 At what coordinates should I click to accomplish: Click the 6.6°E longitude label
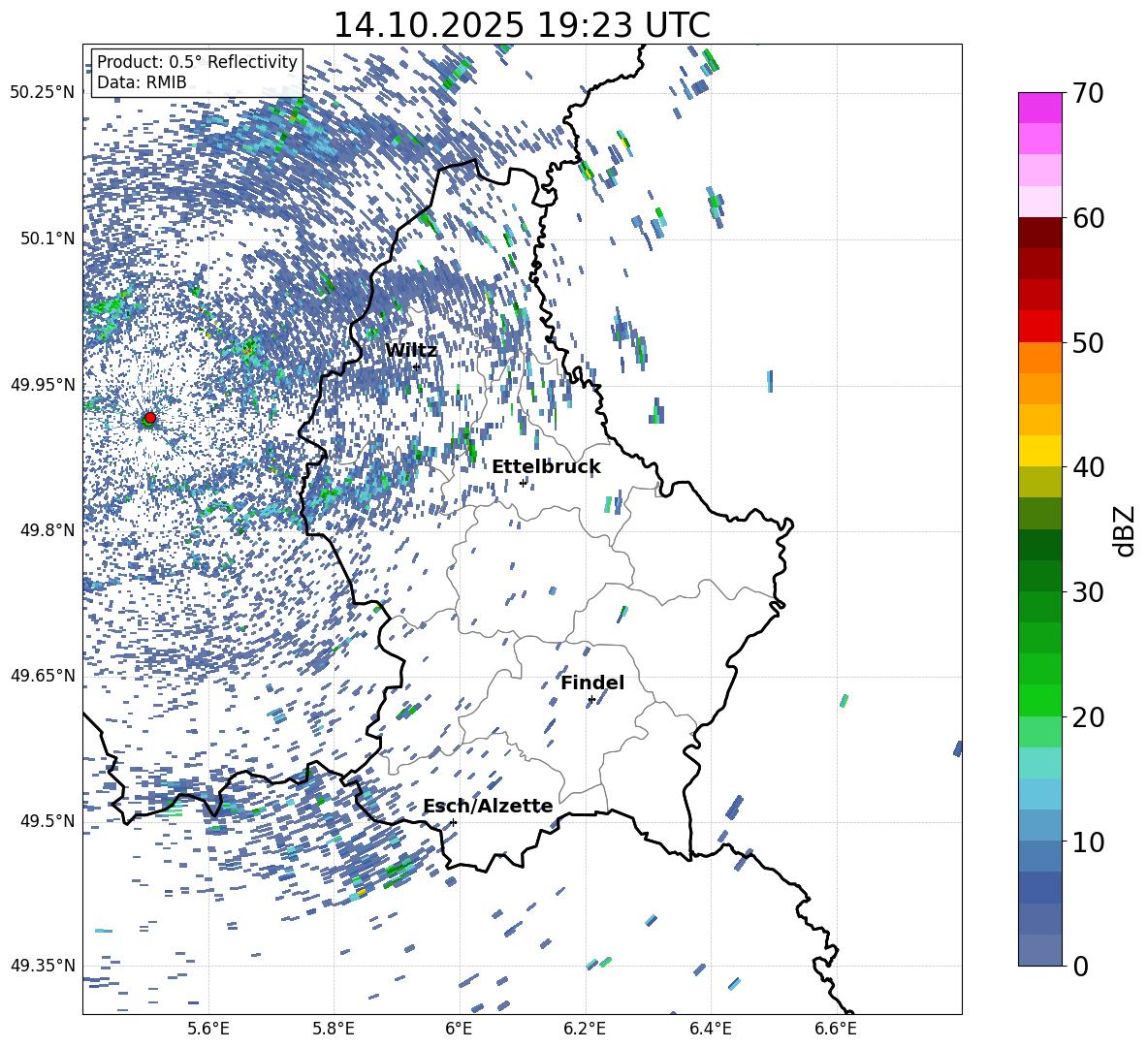[836, 1029]
